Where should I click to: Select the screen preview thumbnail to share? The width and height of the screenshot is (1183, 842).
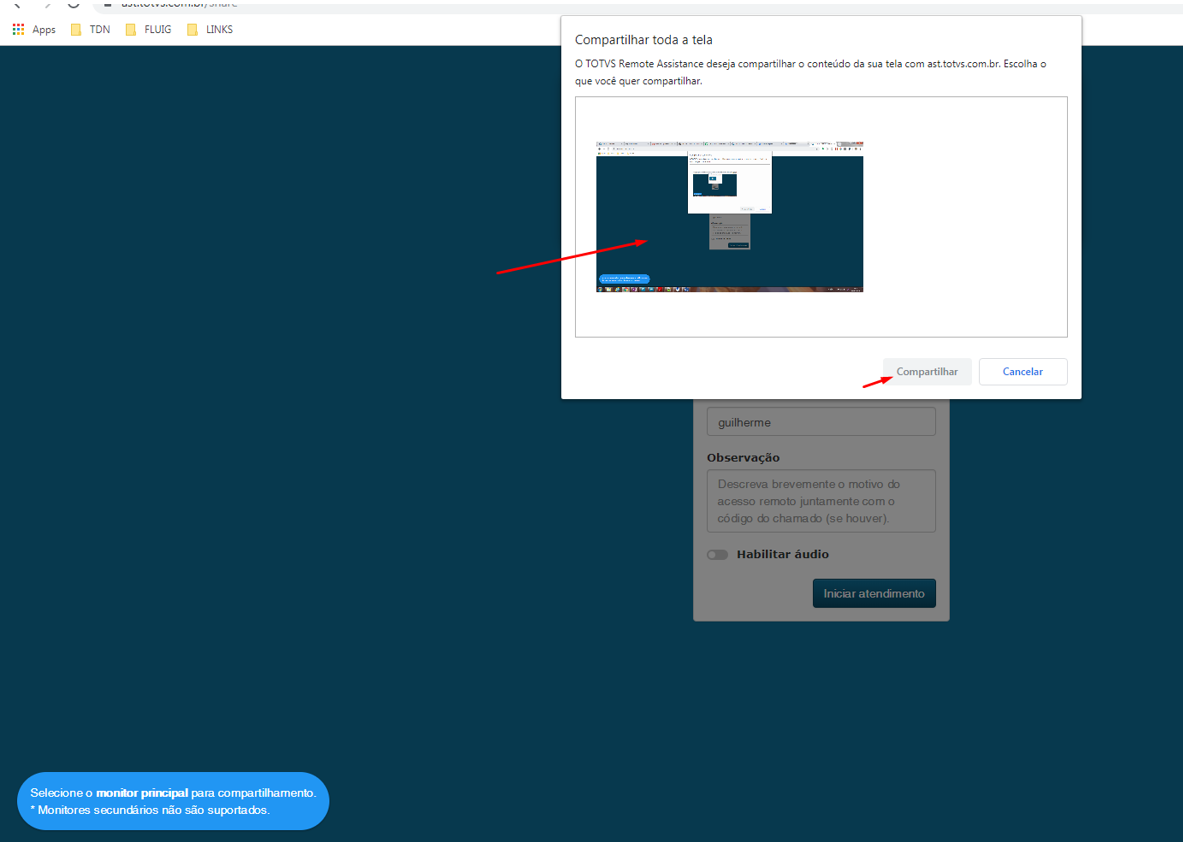730,217
